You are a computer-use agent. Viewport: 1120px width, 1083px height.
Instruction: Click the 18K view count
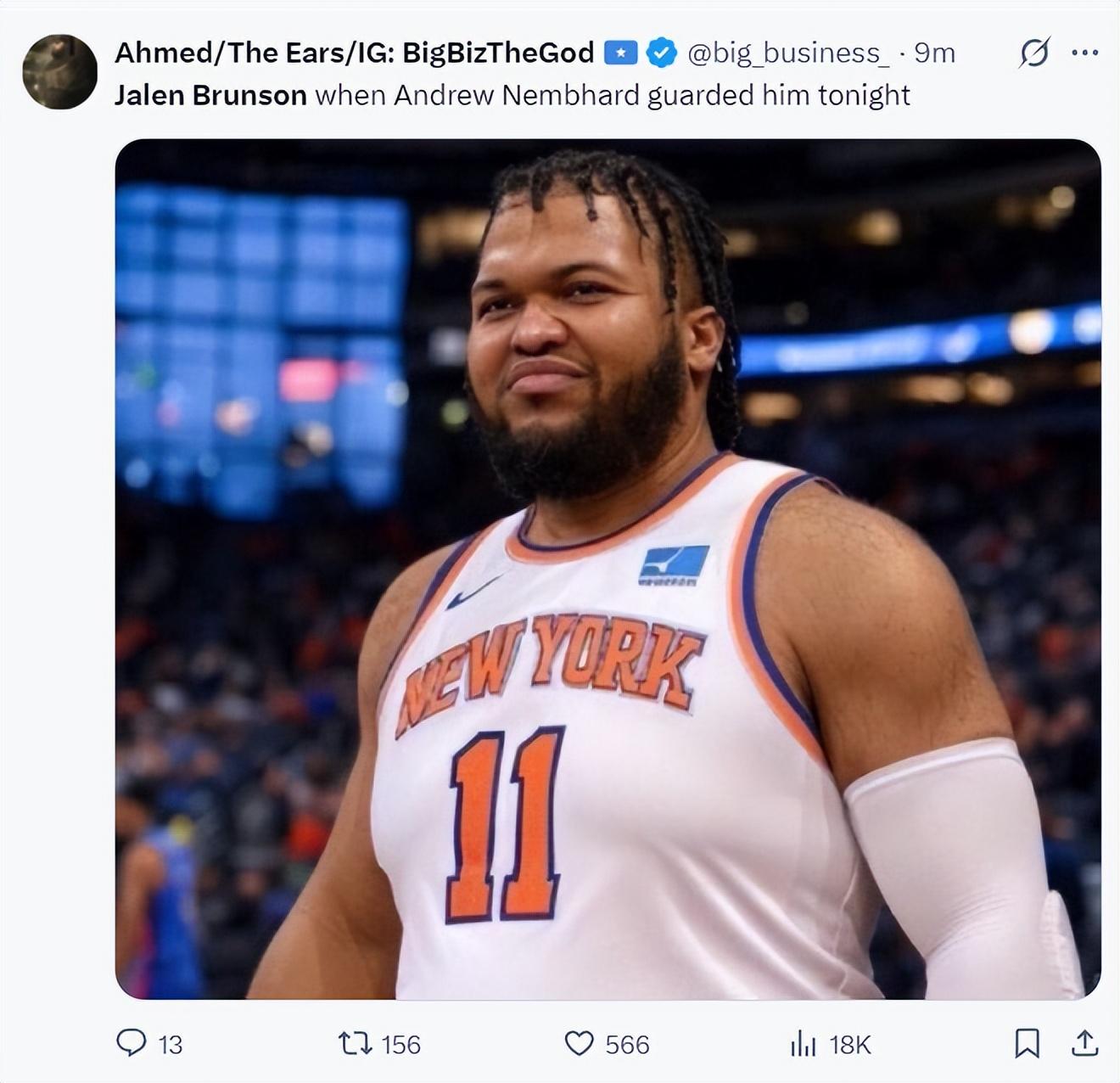point(850,1045)
